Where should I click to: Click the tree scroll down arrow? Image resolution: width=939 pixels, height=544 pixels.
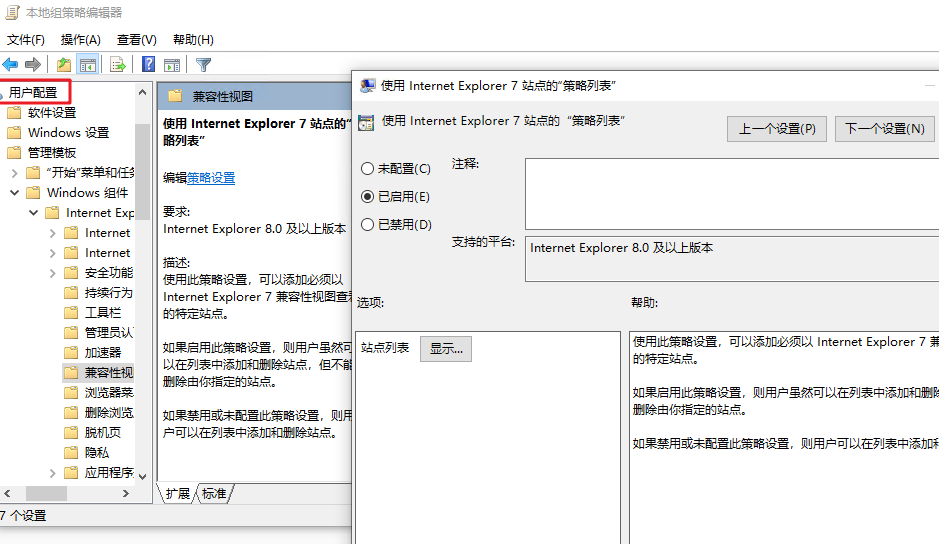tap(142, 476)
